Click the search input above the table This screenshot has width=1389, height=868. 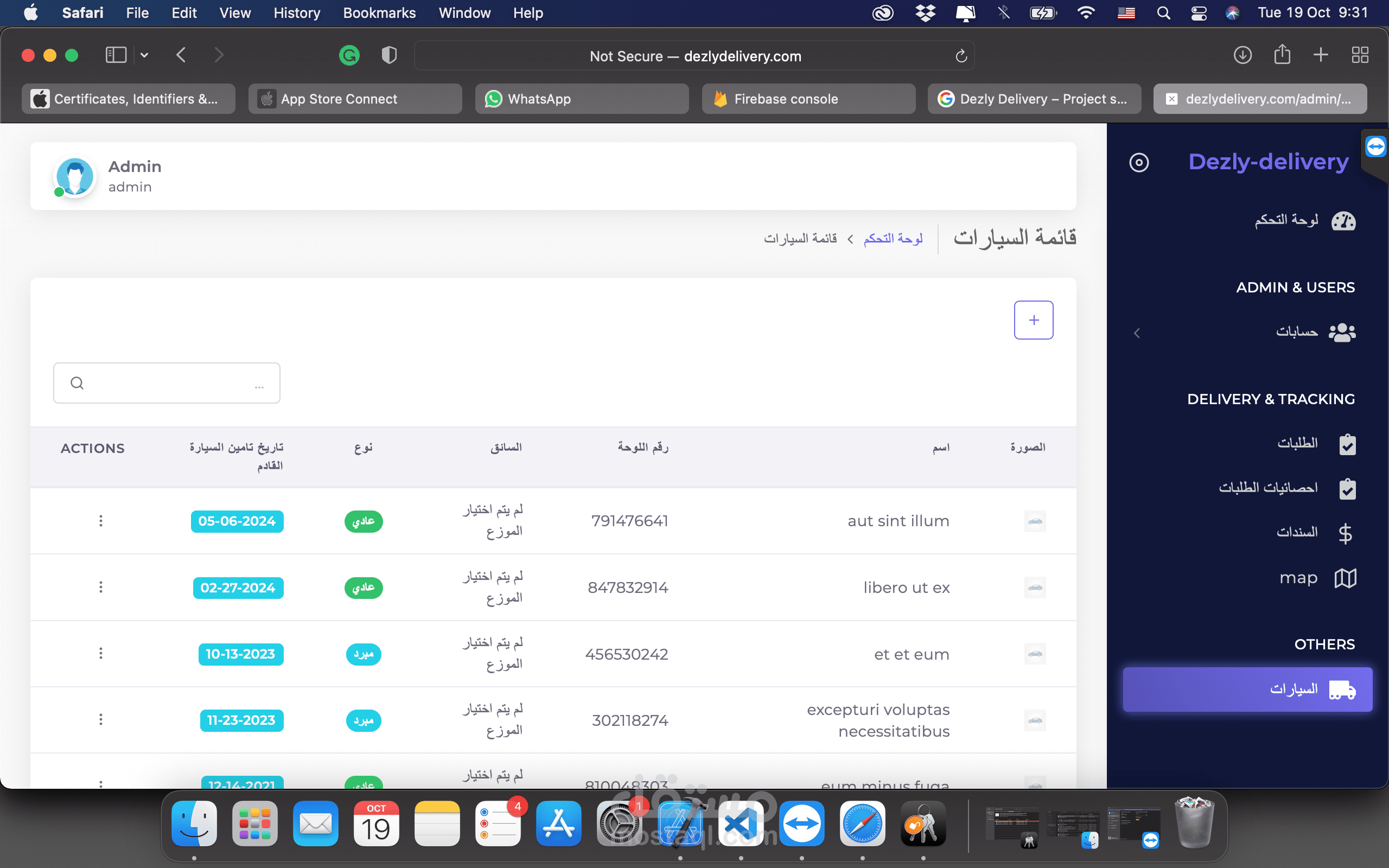(x=167, y=383)
